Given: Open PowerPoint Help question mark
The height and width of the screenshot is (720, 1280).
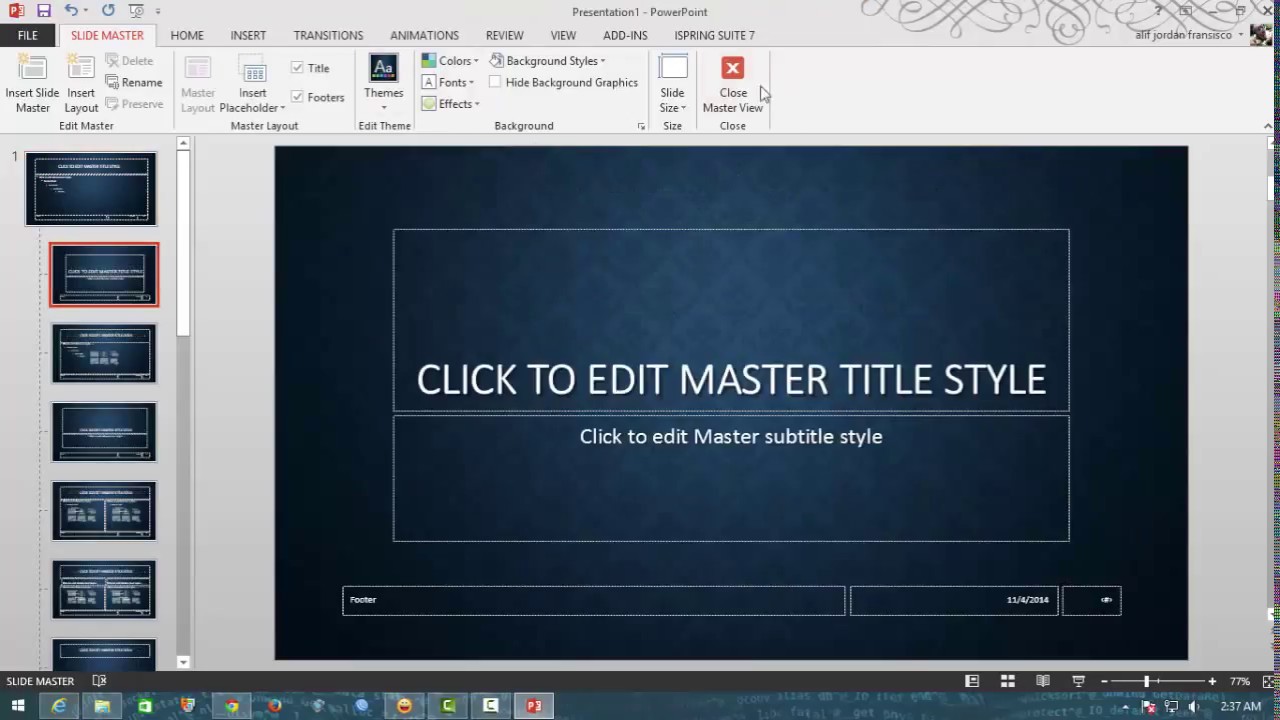Looking at the screenshot, I should [x=1158, y=11].
